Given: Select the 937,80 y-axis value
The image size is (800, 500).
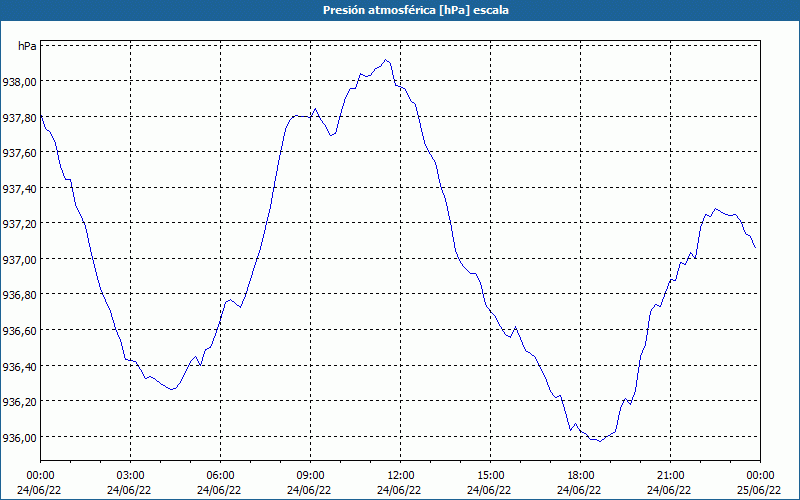Looking at the screenshot, I should (x=19, y=117).
